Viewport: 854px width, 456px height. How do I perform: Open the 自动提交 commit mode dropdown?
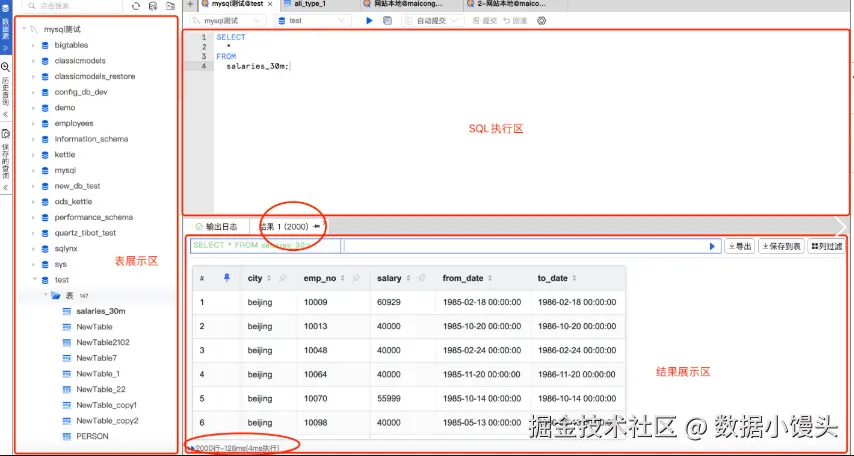(x=434, y=21)
